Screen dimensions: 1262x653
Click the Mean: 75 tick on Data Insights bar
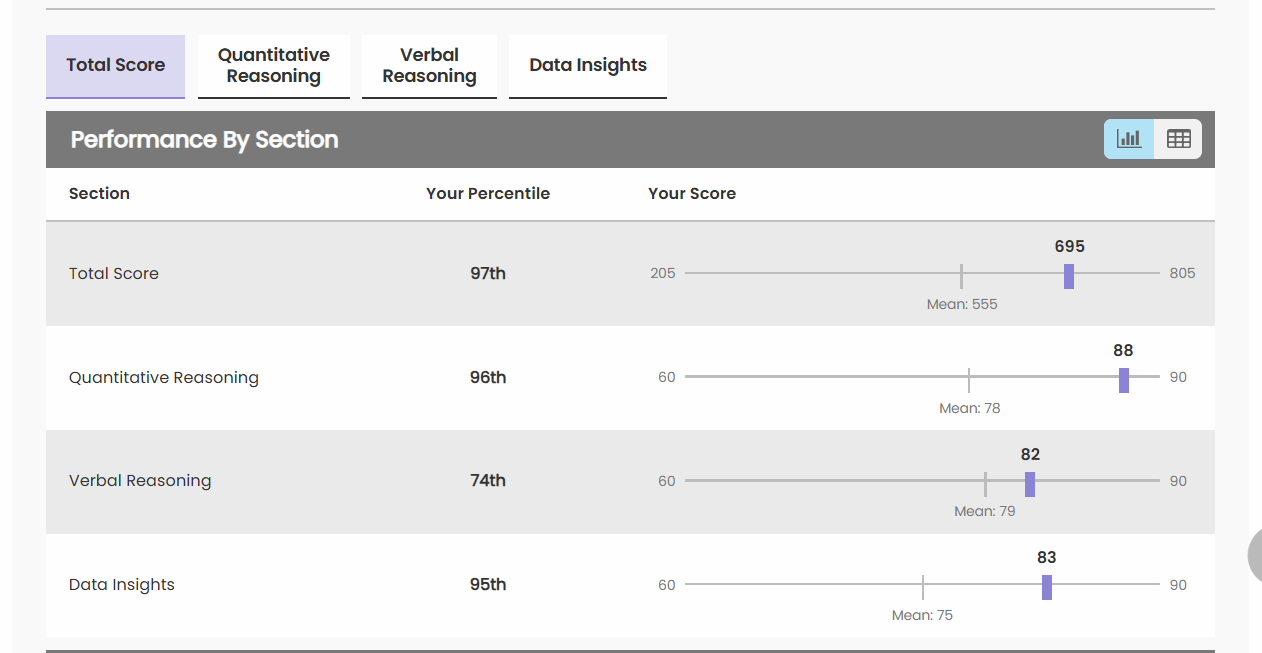923,587
